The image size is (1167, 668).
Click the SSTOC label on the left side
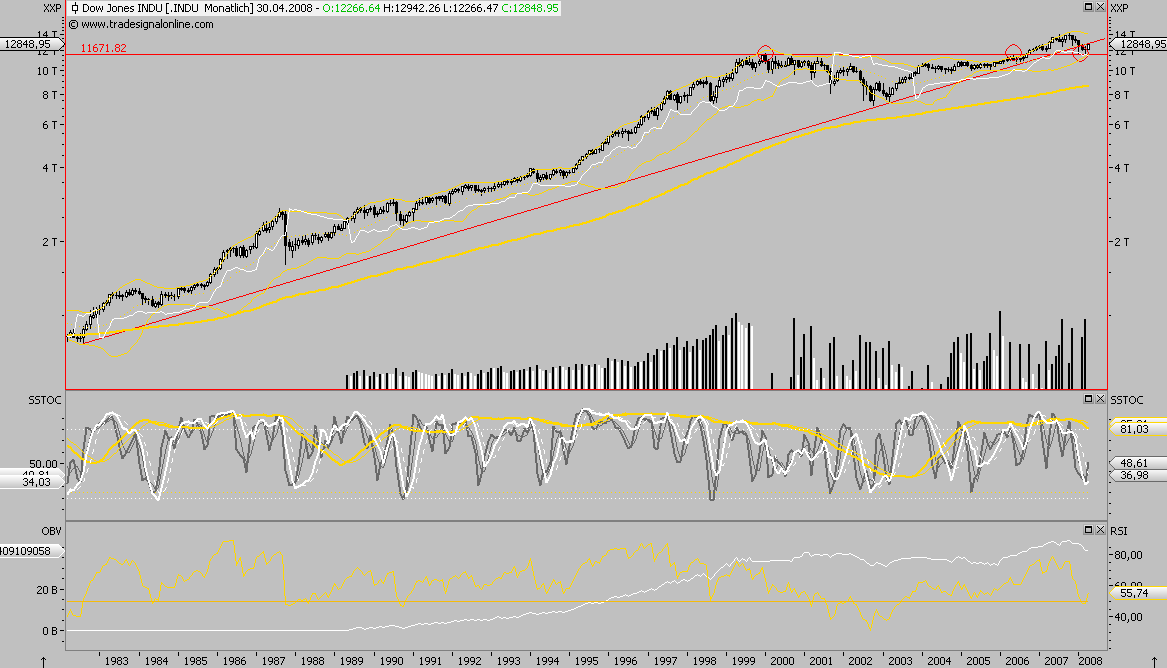(x=45, y=400)
